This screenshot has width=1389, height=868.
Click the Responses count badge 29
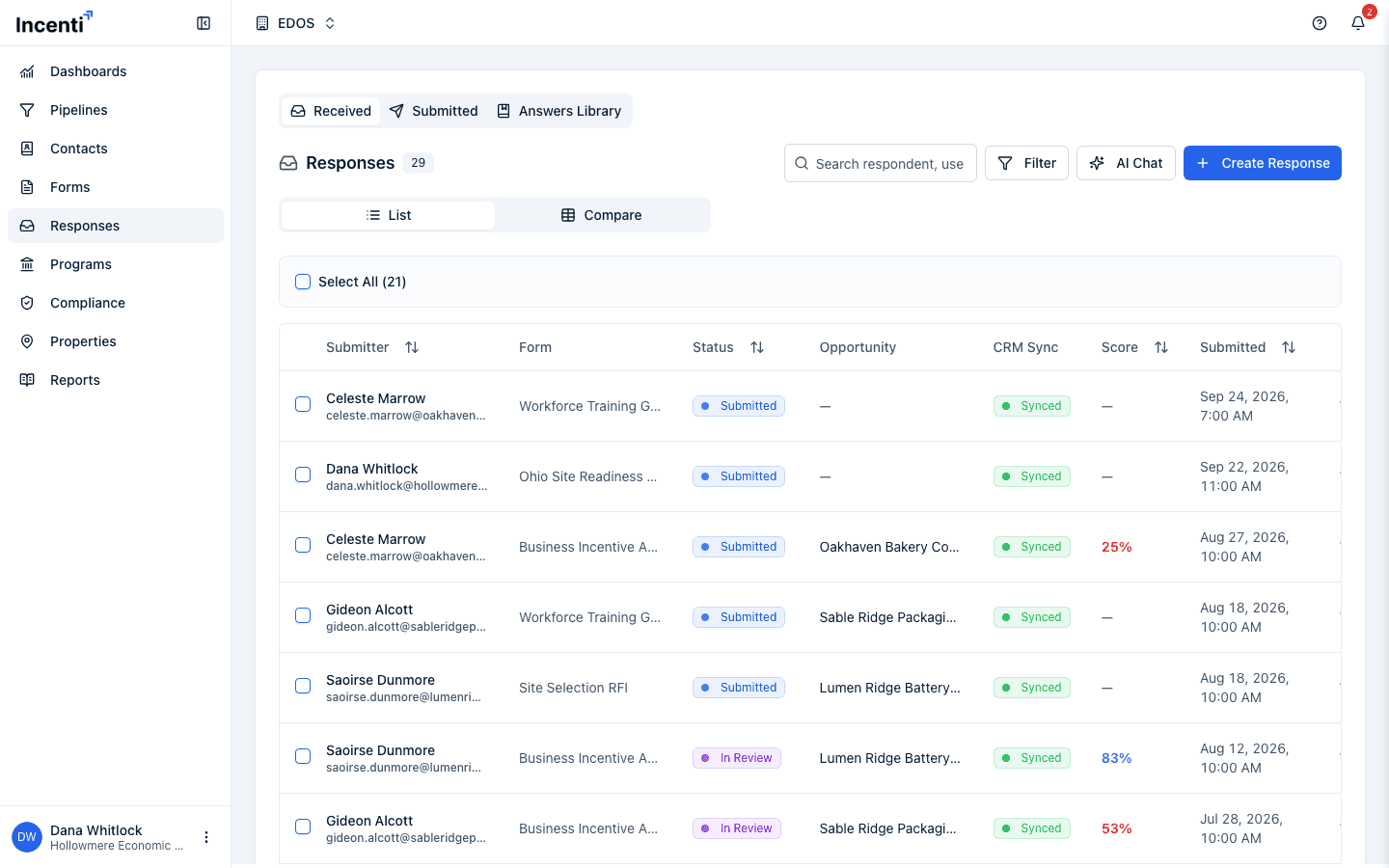click(x=419, y=163)
